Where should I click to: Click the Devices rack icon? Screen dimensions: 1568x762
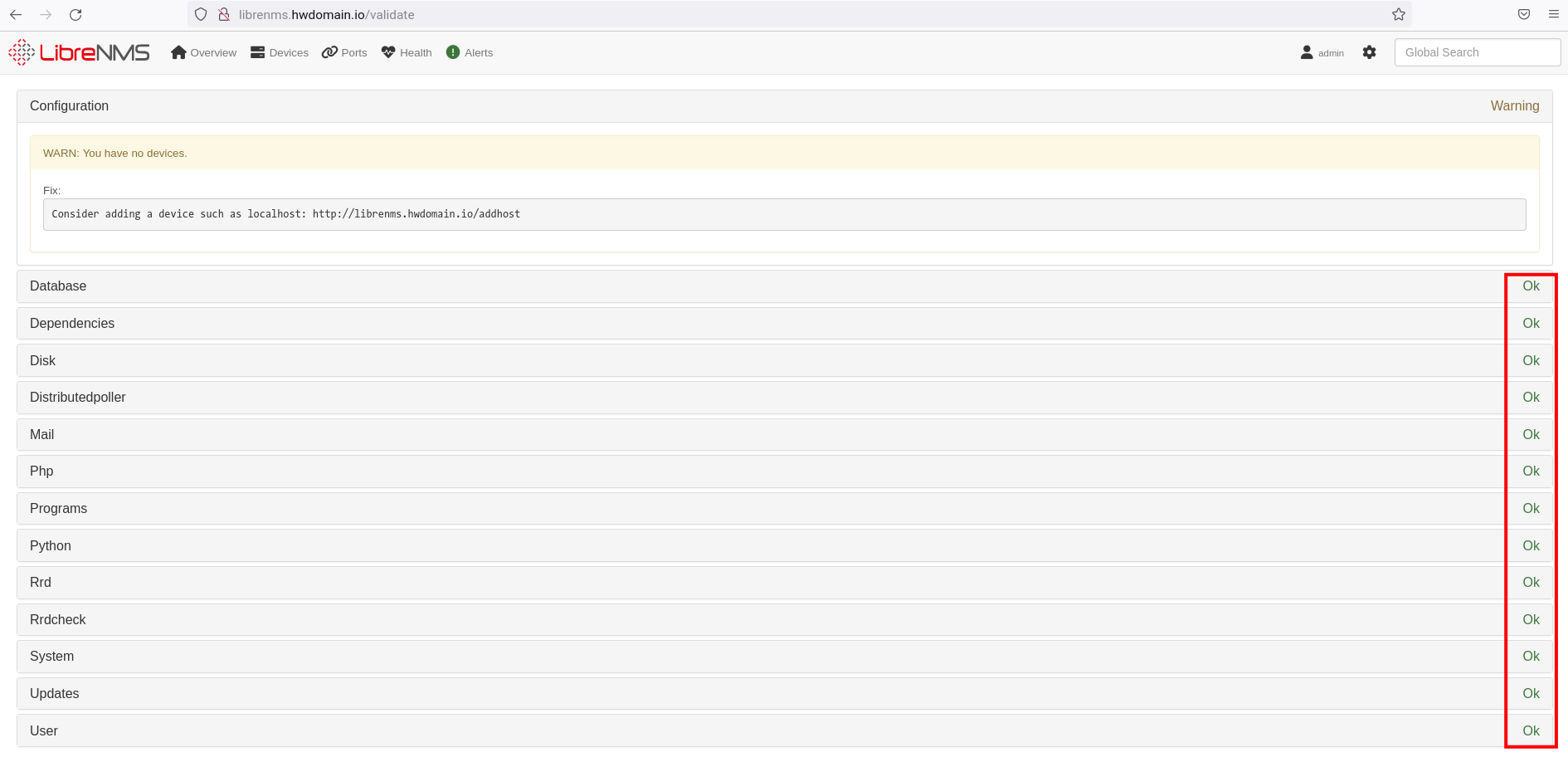[x=256, y=51]
